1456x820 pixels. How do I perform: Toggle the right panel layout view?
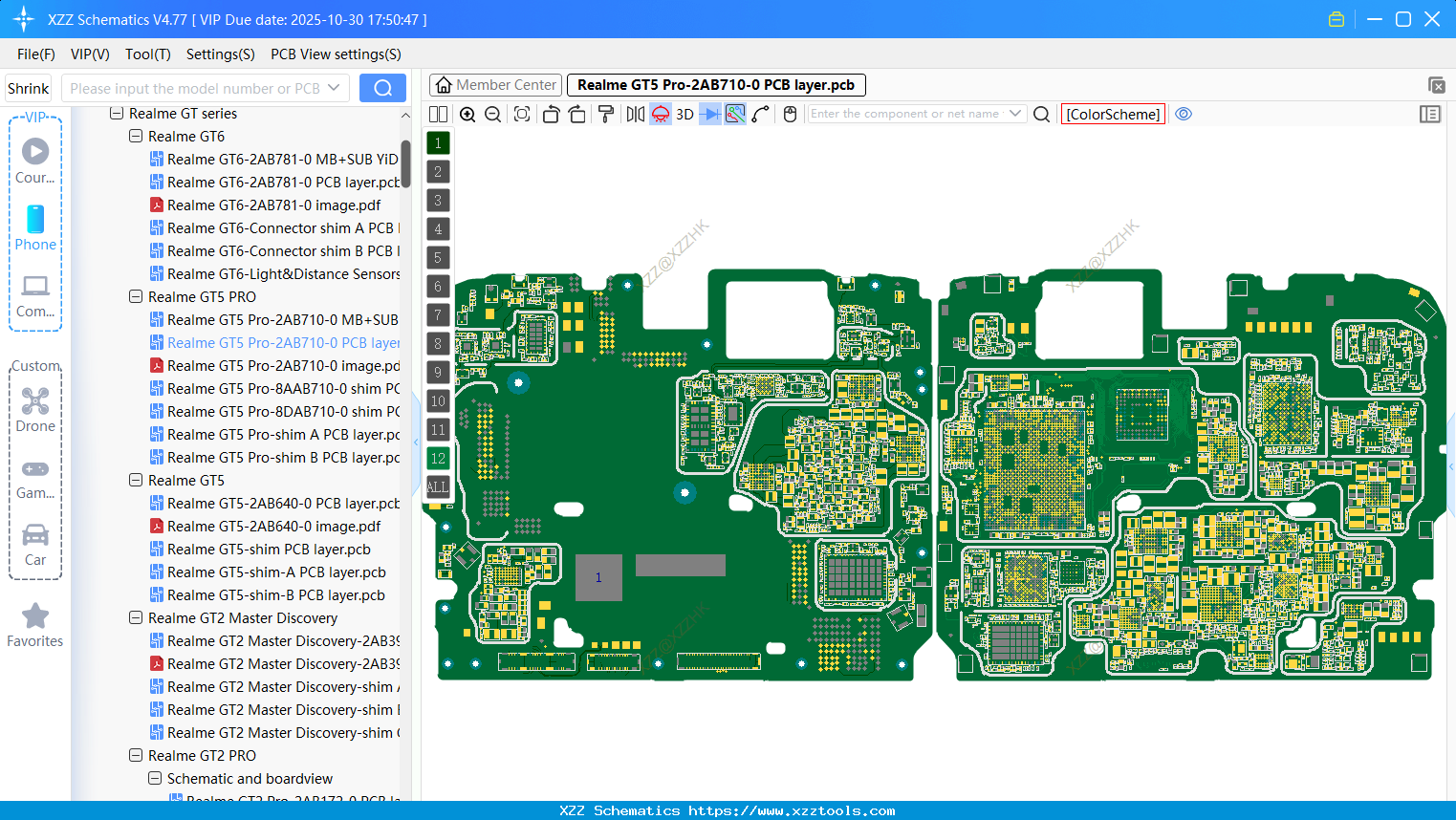point(1430,114)
